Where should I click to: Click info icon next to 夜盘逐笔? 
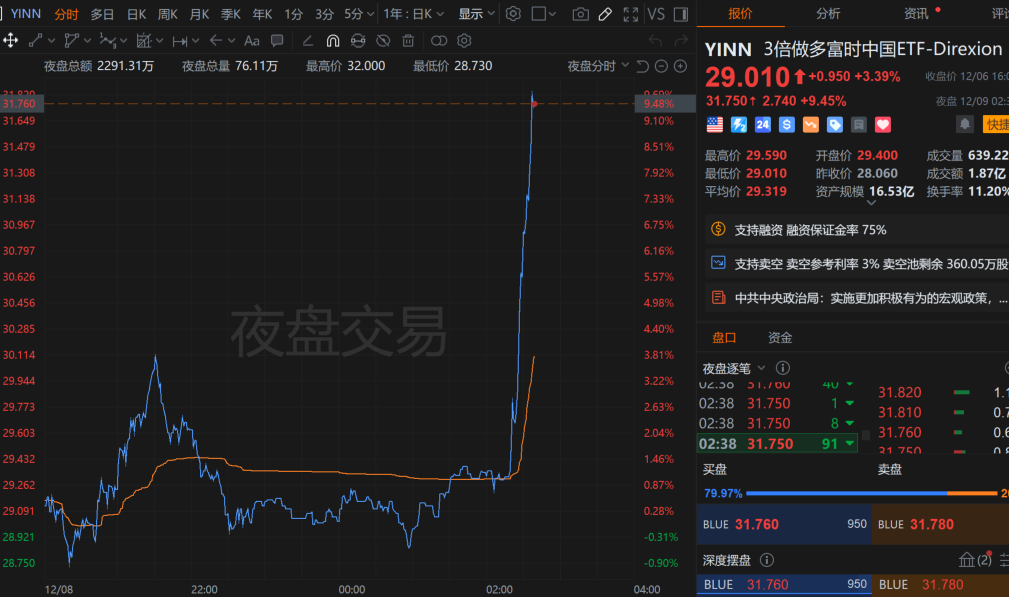pyautogui.click(x=782, y=367)
